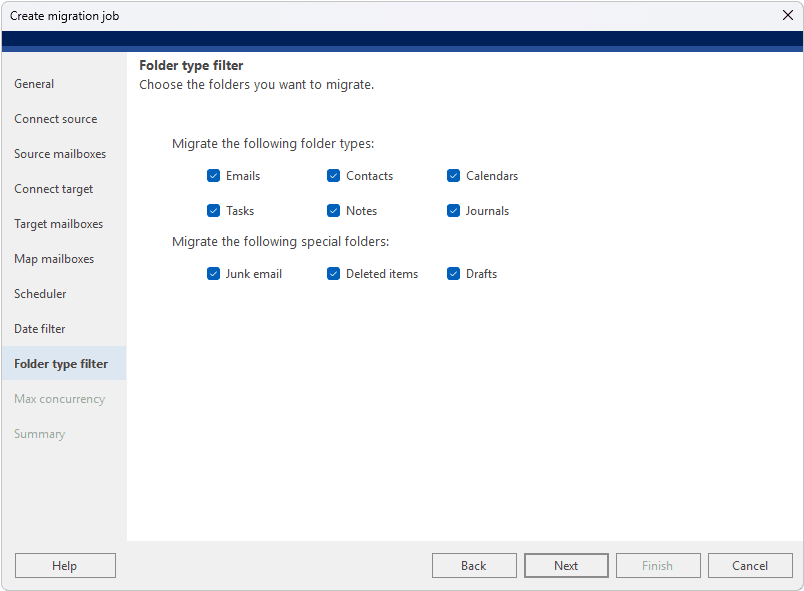Go Back to previous step

tap(474, 565)
